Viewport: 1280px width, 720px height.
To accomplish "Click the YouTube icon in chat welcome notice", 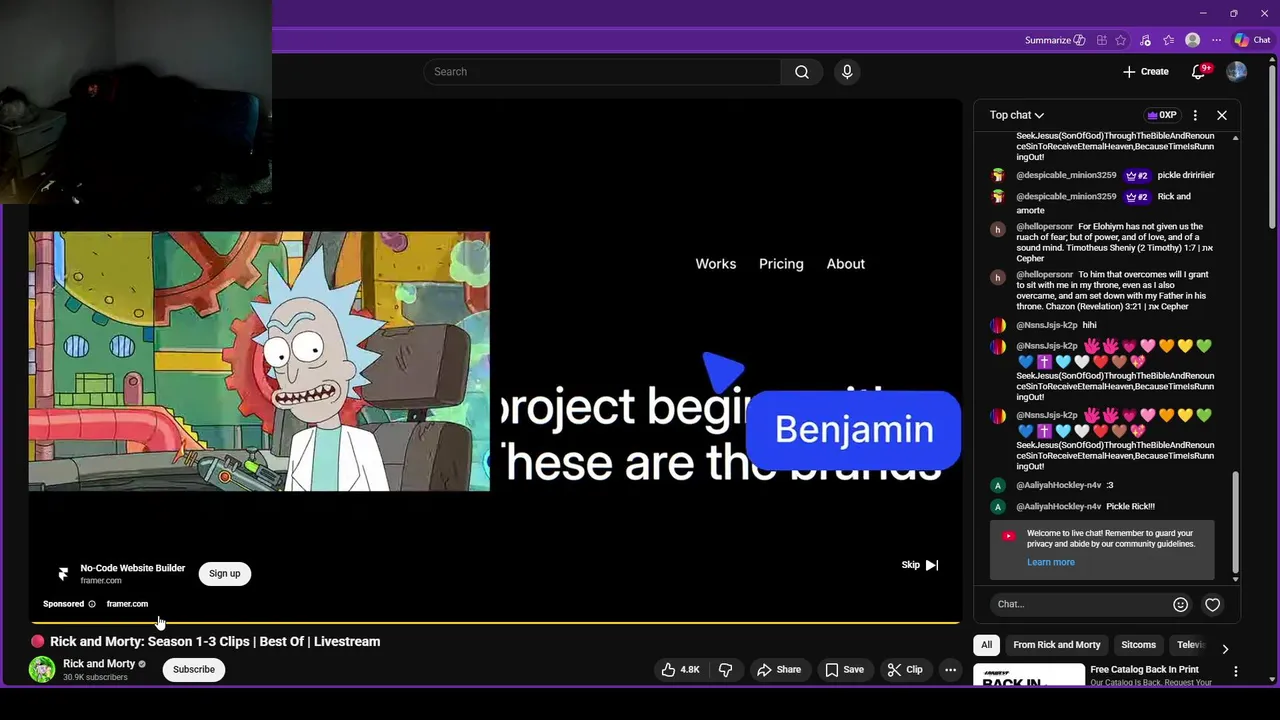I will [1008, 536].
